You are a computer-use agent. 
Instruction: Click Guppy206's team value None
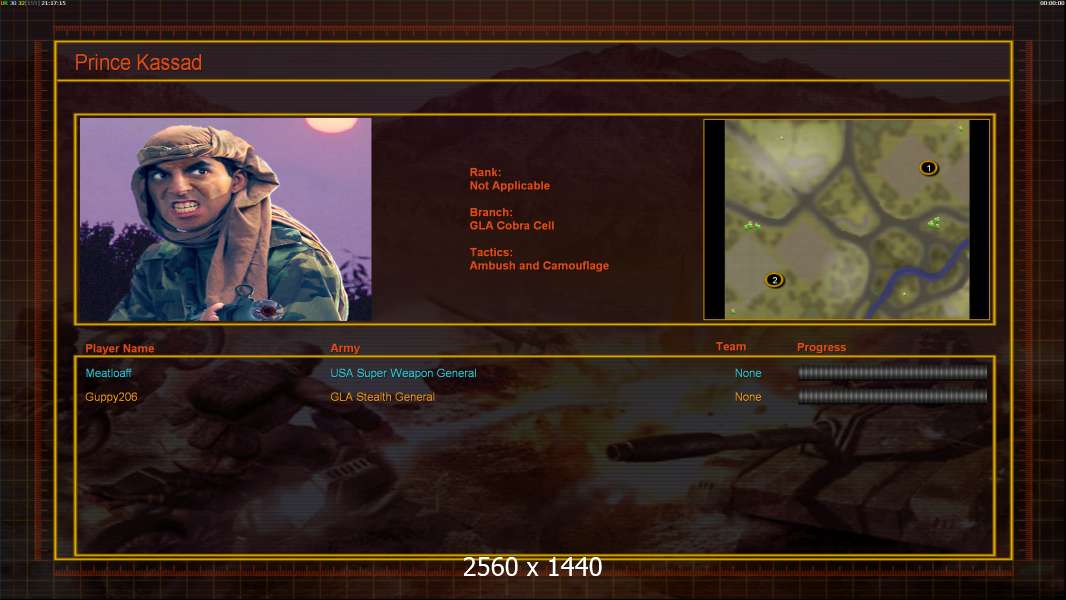748,397
